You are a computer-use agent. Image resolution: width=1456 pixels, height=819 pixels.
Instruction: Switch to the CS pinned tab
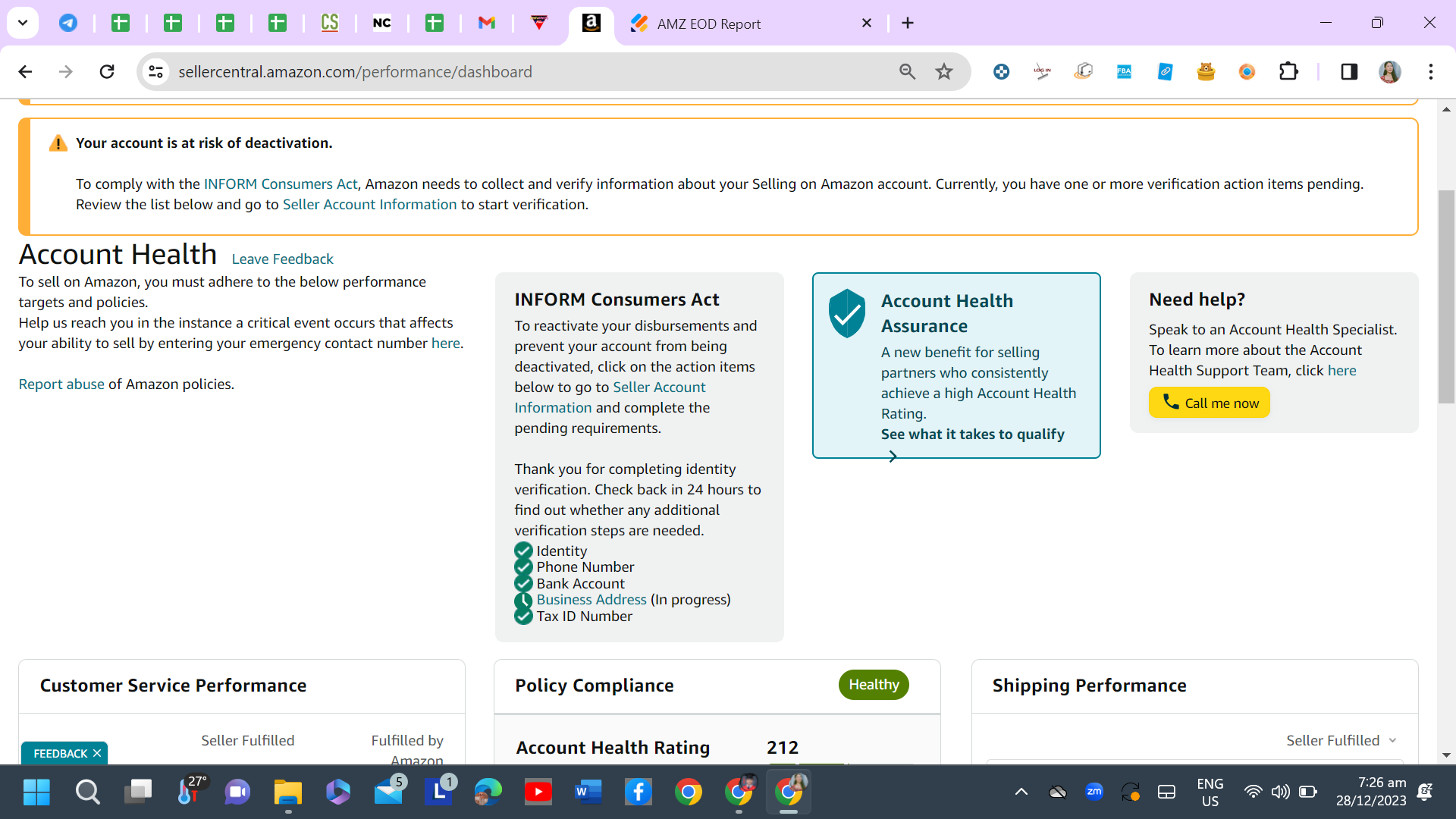point(330,23)
